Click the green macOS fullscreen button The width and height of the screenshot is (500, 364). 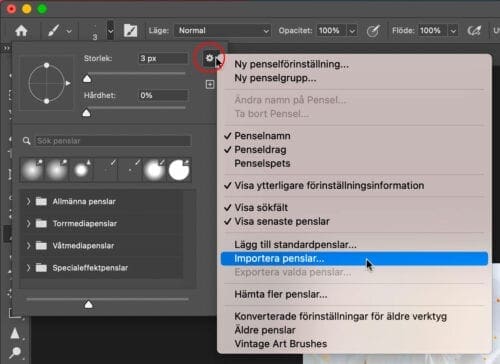tap(42, 9)
